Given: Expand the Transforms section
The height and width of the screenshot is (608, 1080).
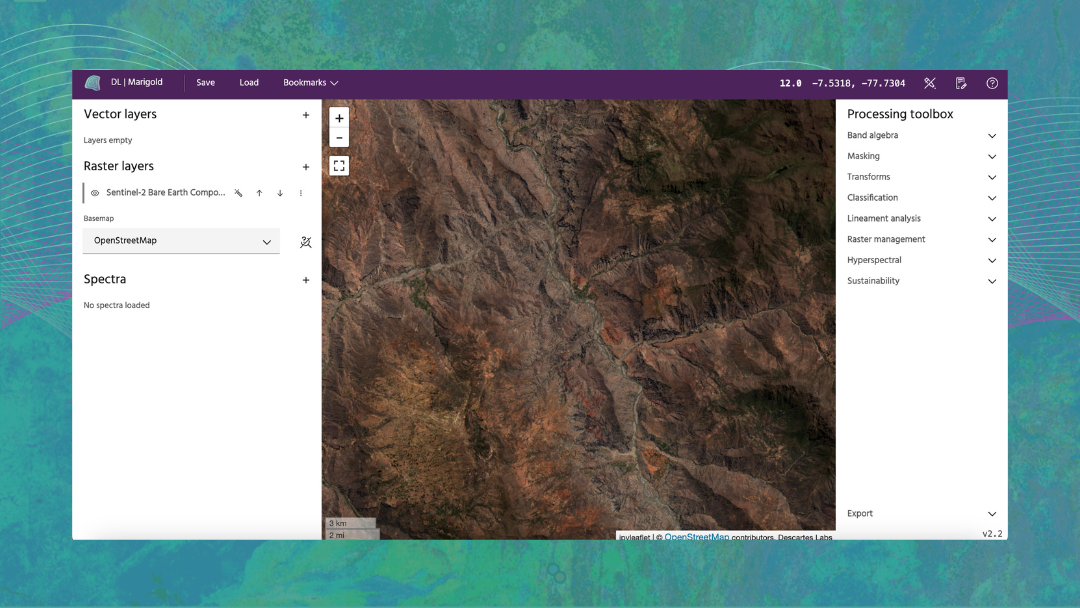Looking at the screenshot, I should coord(922,177).
